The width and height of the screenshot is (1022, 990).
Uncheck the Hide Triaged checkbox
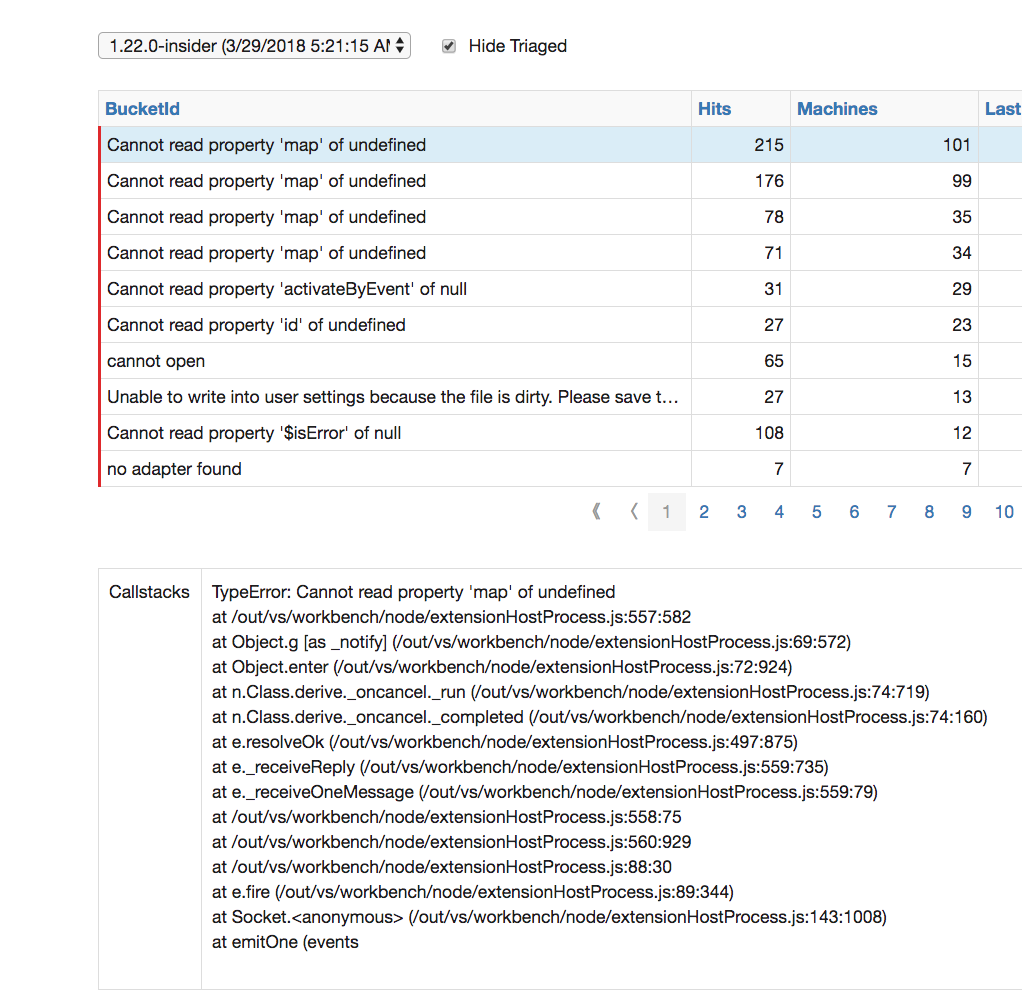click(x=446, y=45)
